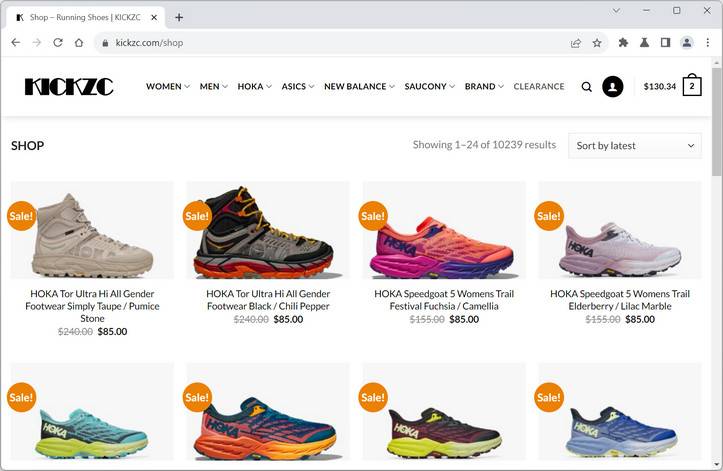Bookmark this page with the star icon
The width and height of the screenshot is (723, 471).
point(597,43)
